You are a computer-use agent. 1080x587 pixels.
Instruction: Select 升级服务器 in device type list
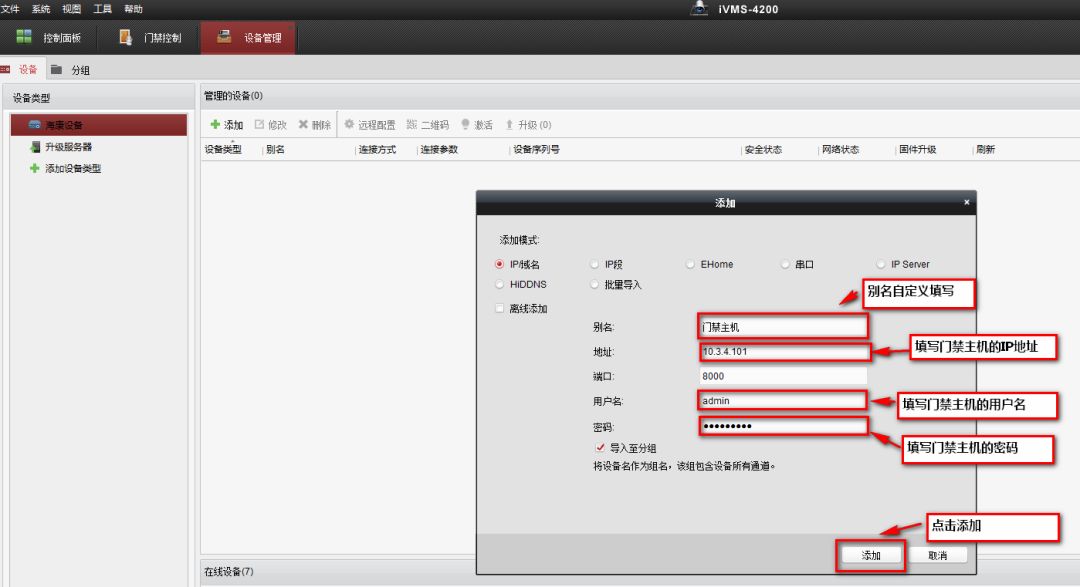[67, 147]
